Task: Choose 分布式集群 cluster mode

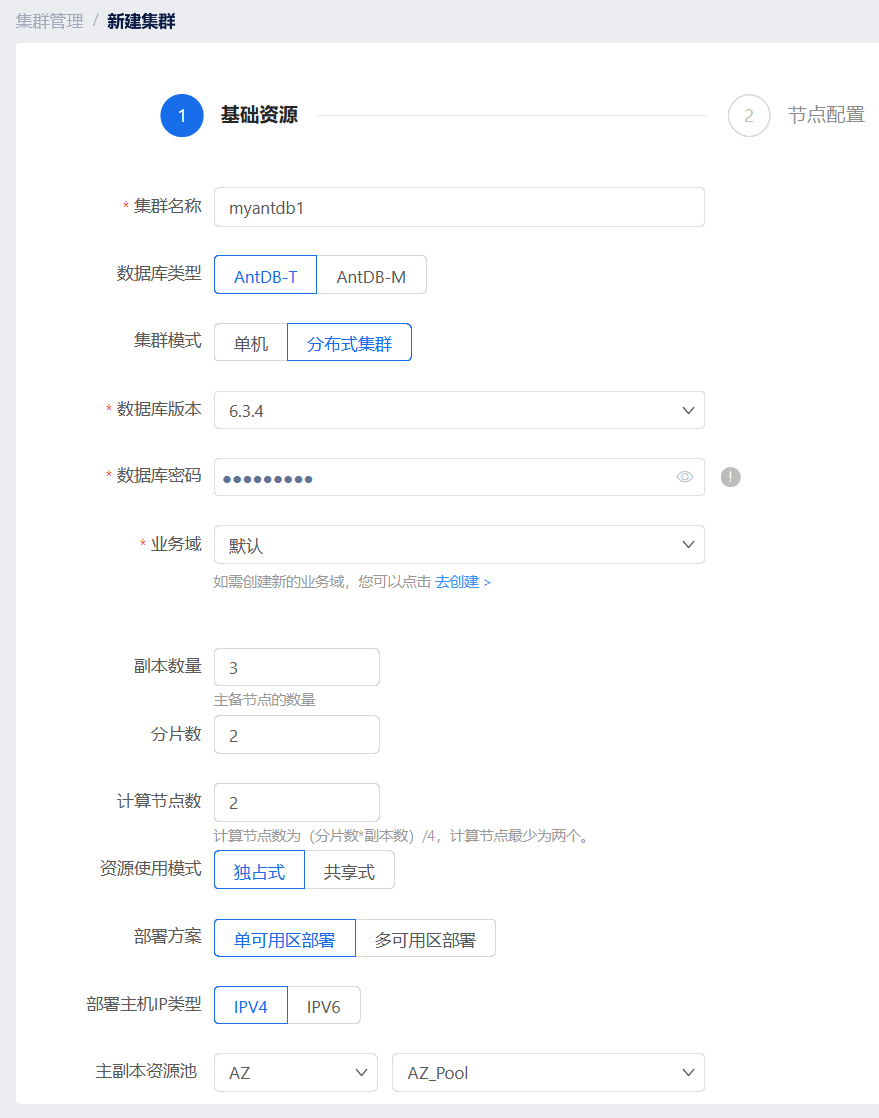Action: coord(349,343)
